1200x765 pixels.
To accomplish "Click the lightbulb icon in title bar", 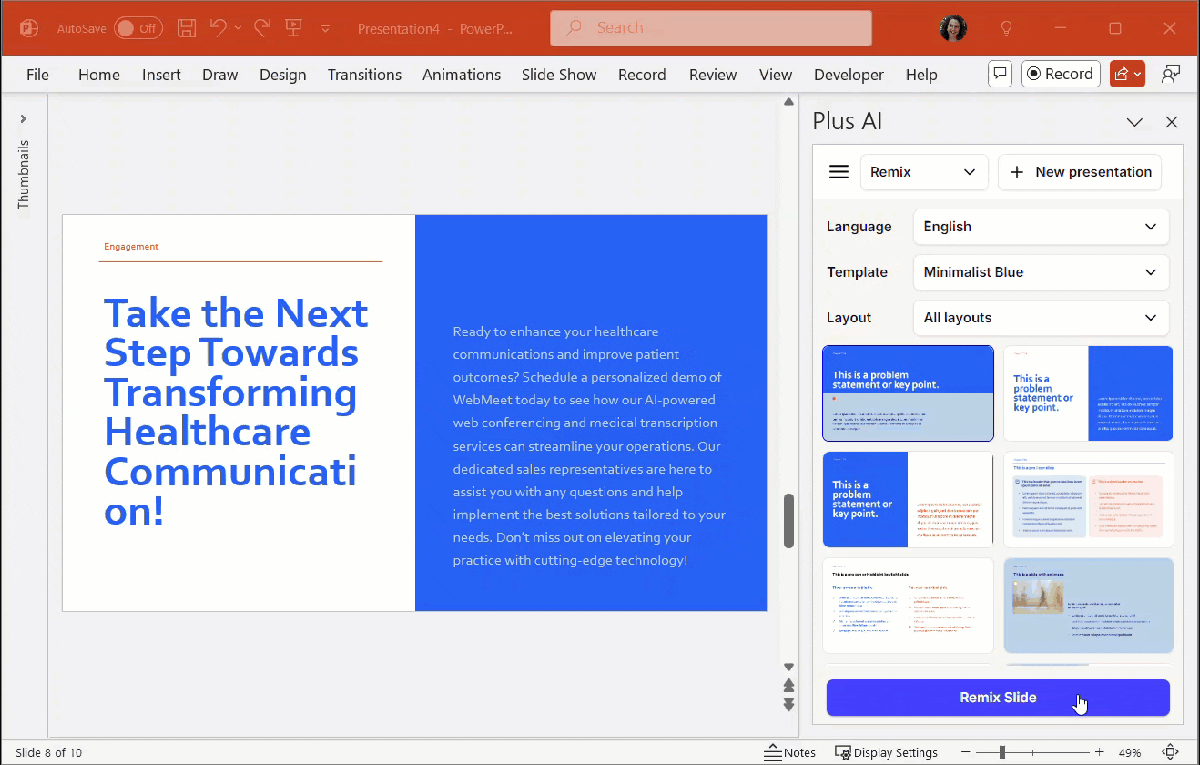I will [x=1007, y=28].
